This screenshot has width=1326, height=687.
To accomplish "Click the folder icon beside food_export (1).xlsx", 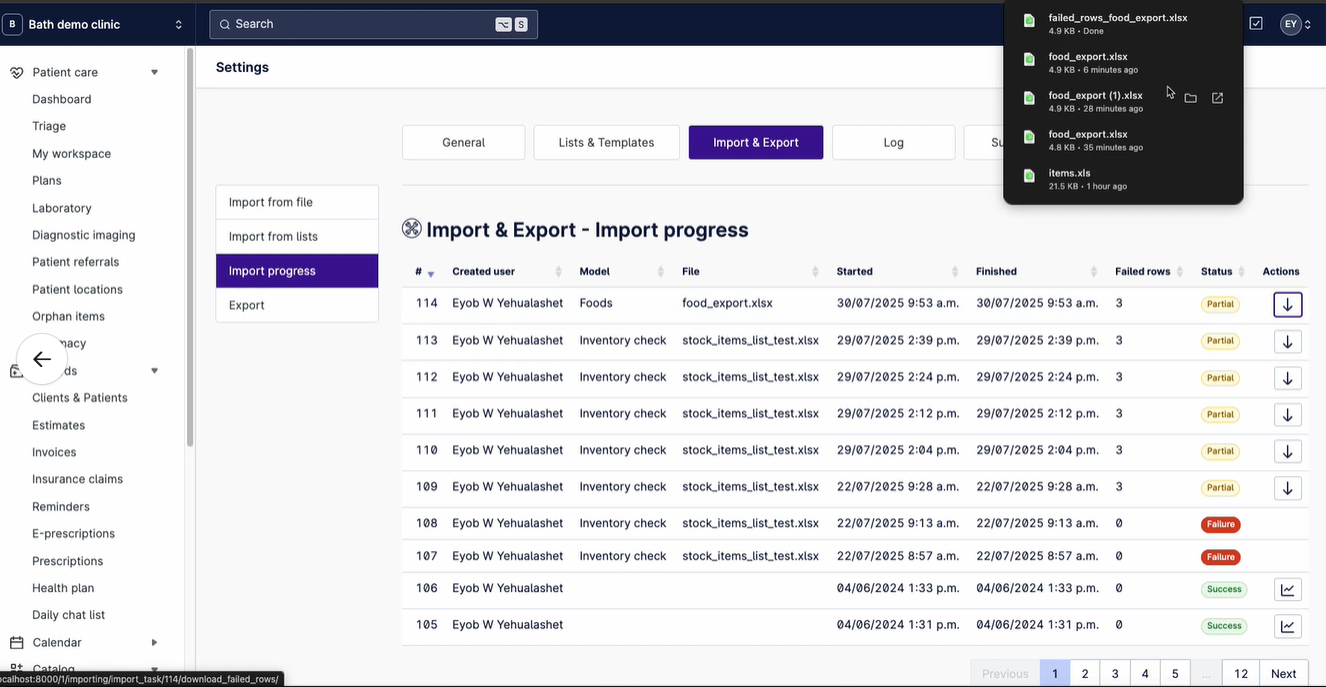I will point(1190,98).
